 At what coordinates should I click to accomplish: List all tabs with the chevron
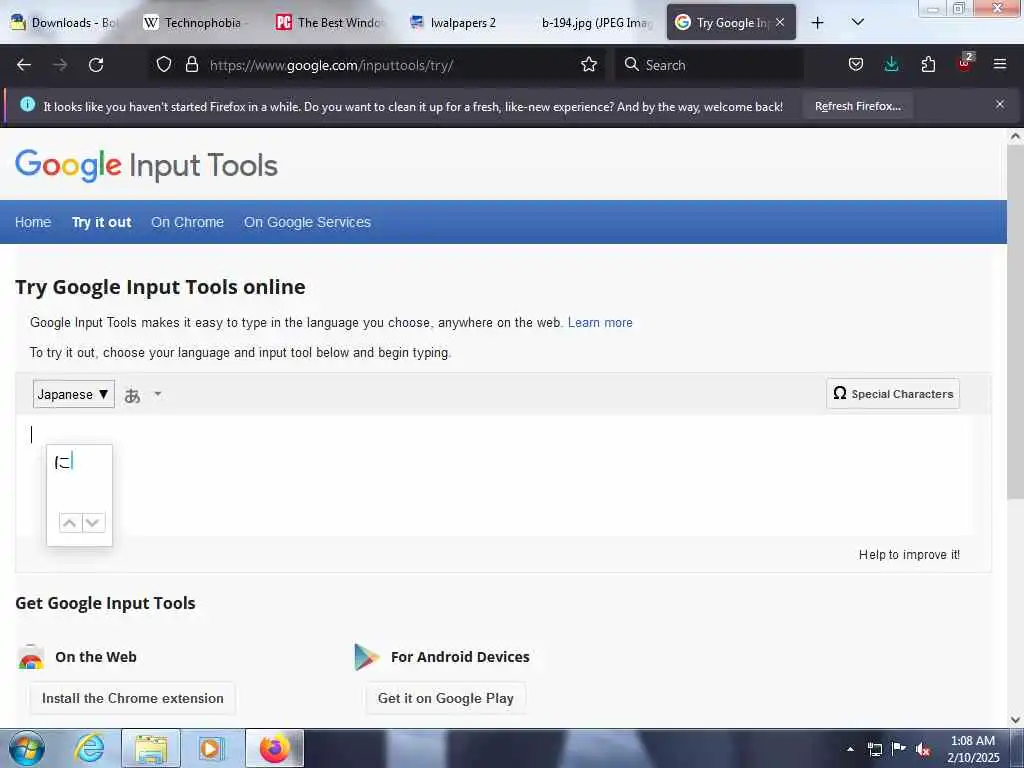click(858, 22)
